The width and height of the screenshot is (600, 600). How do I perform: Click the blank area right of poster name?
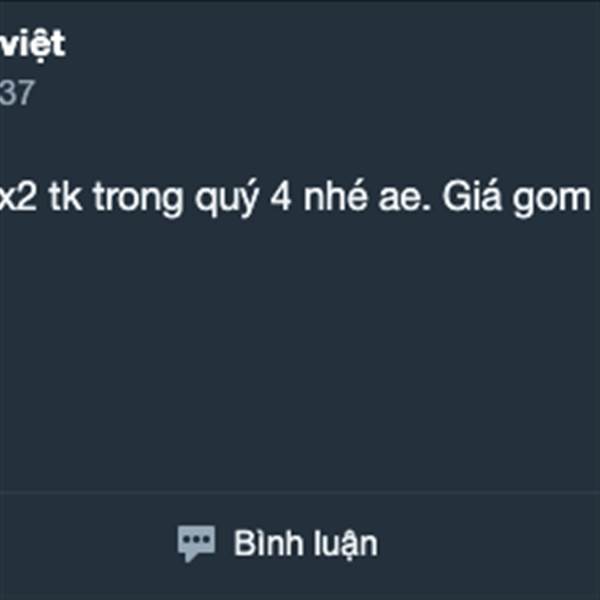[x=333, y=45]
